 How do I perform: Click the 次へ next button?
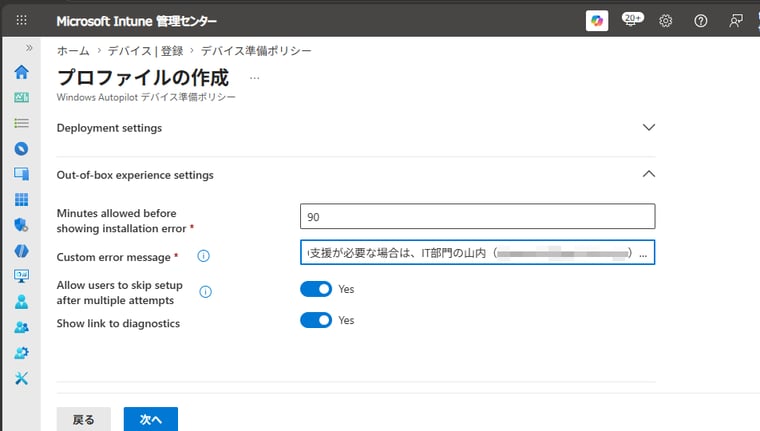coord(151,419)
